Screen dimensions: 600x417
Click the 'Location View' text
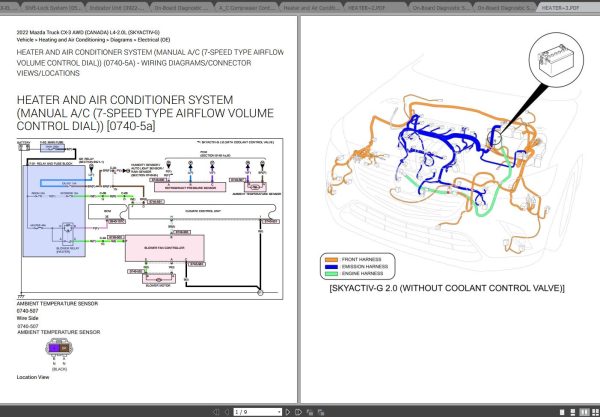click(33, 377)
